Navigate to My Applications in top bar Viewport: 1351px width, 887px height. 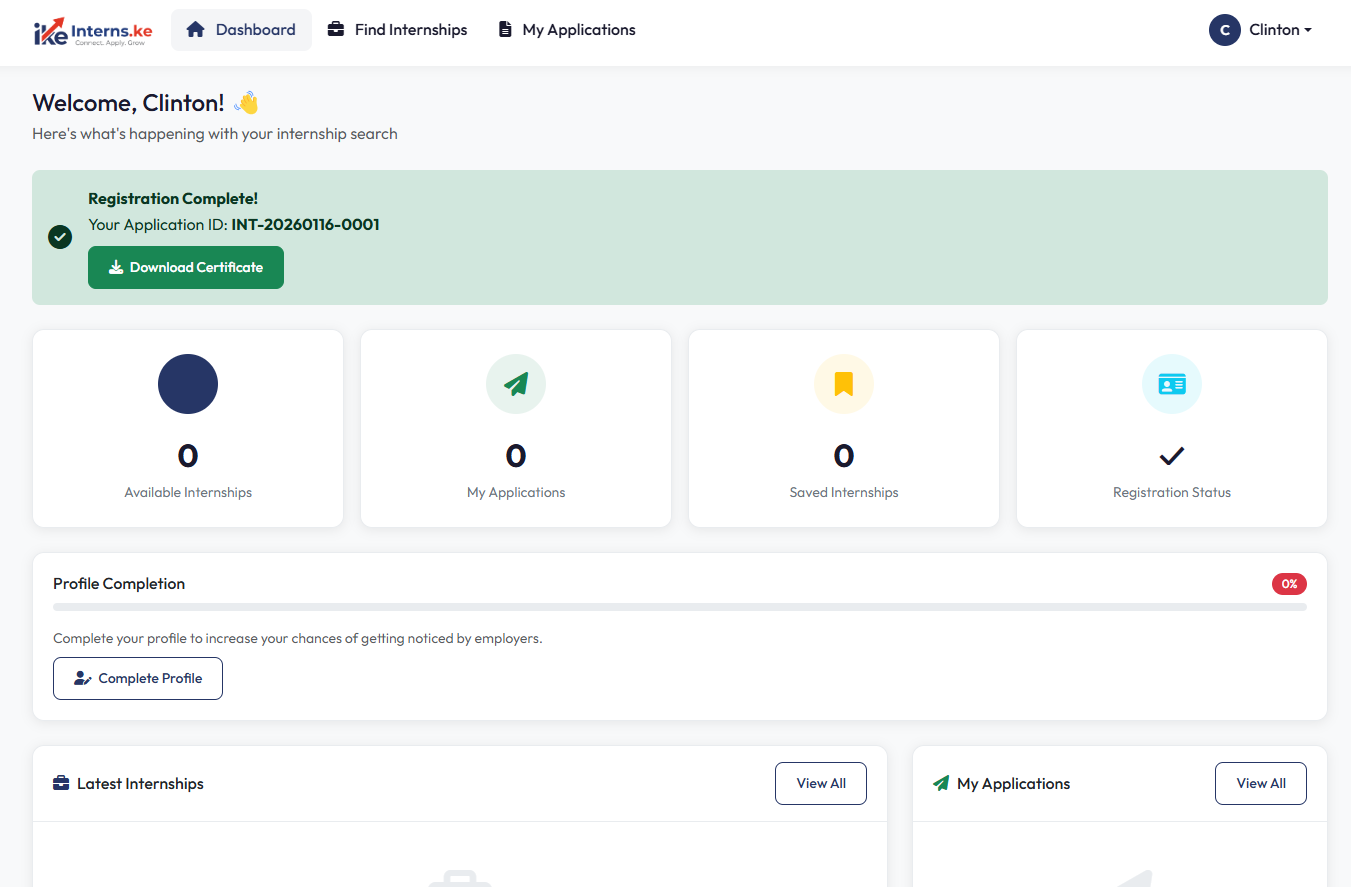567,30
